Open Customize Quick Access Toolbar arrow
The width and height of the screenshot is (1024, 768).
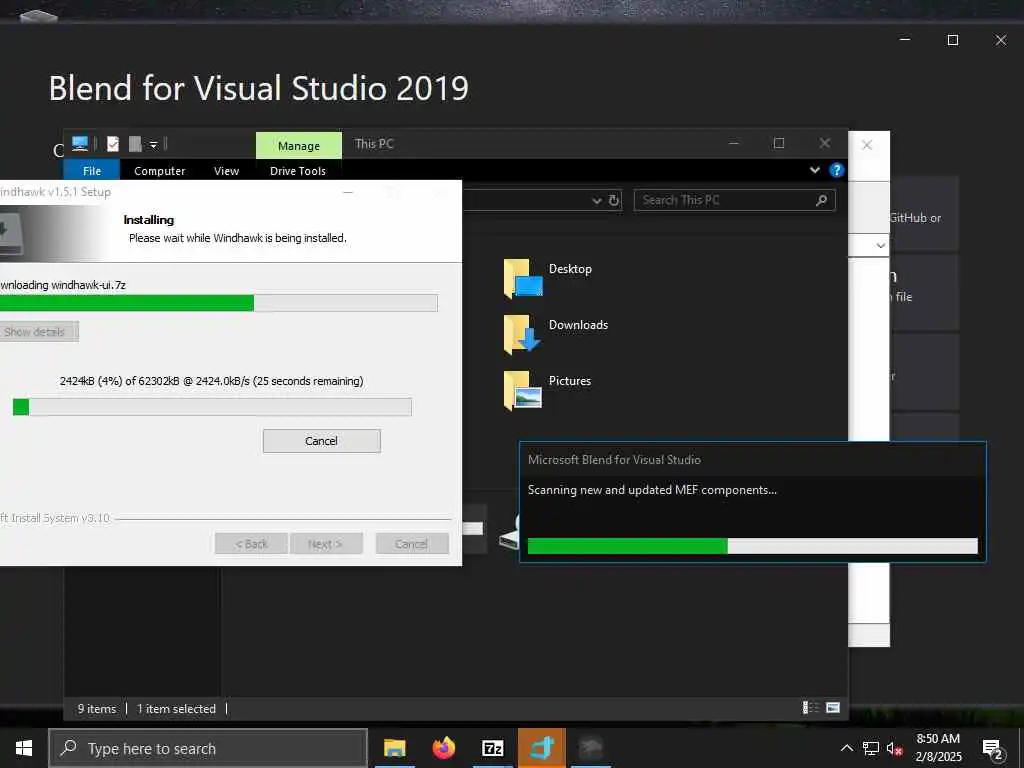(153, 144)
